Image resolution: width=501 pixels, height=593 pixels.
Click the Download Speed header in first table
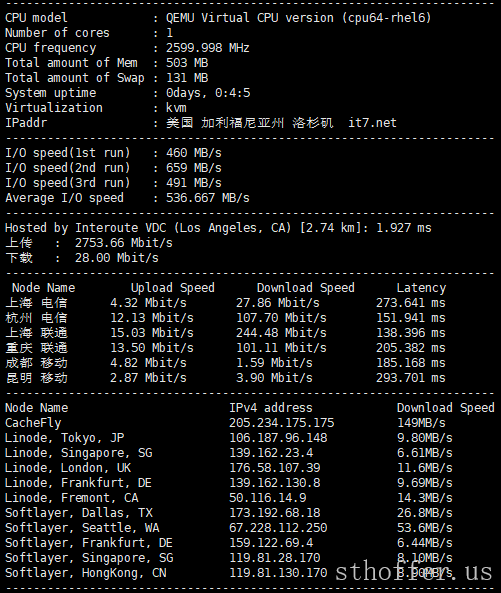pyautogui.click(x=306, y=288)
